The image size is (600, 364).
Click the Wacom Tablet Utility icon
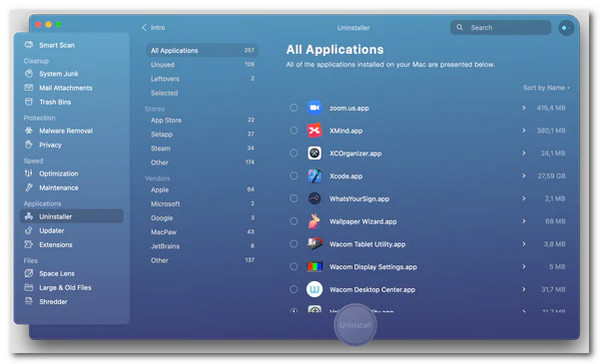point(315,244)
